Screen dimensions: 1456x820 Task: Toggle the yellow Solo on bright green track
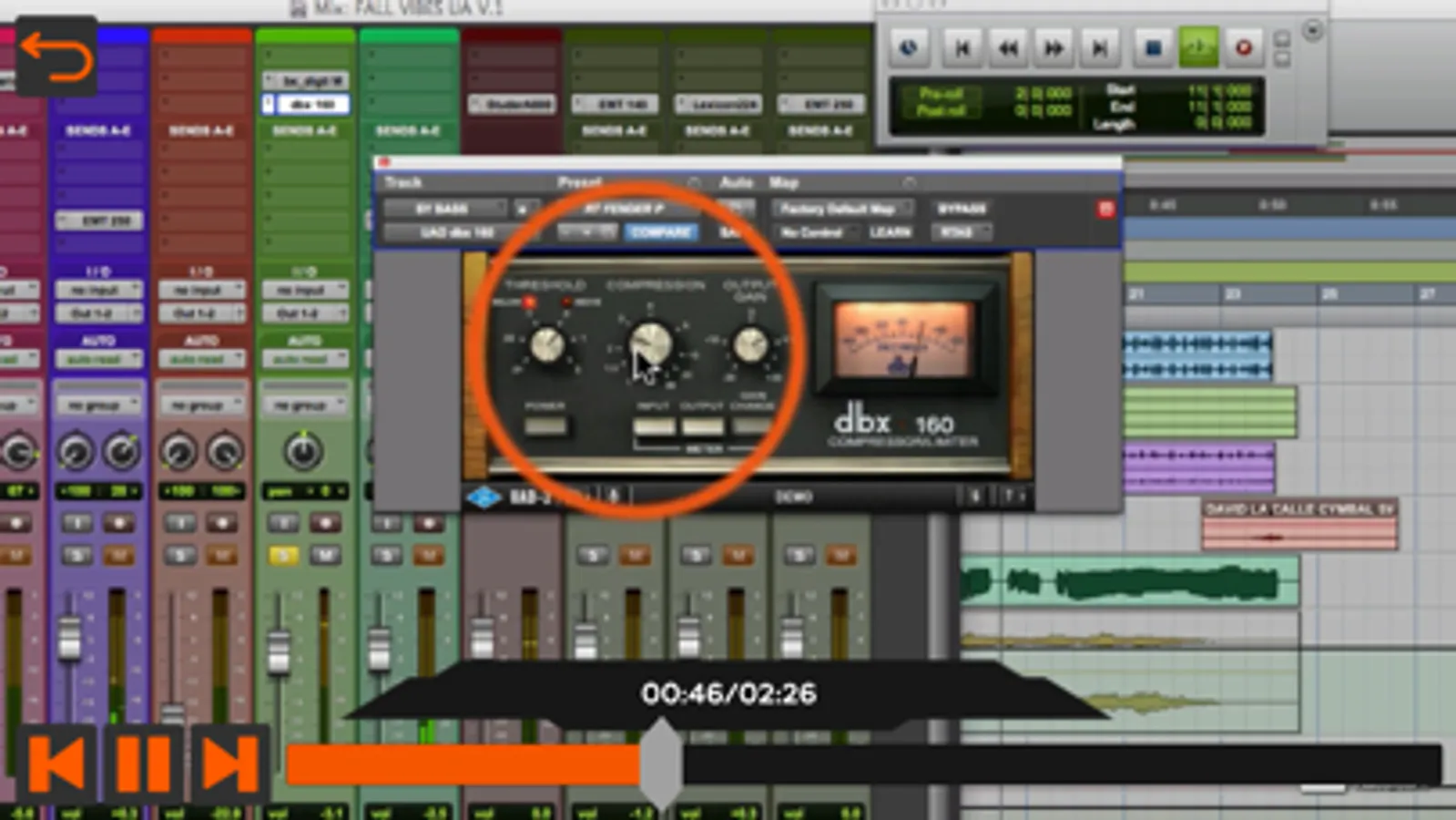point(283,555)
